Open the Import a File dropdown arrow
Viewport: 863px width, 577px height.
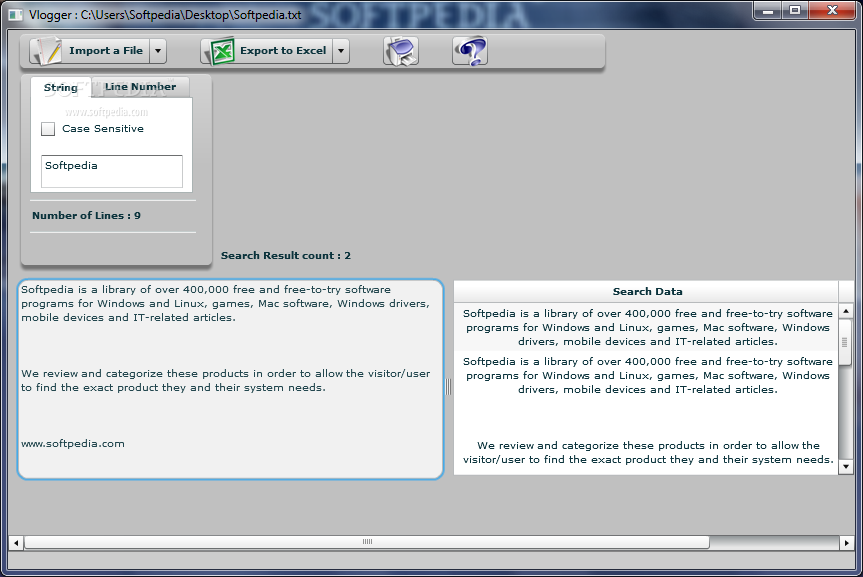(158, 51)
